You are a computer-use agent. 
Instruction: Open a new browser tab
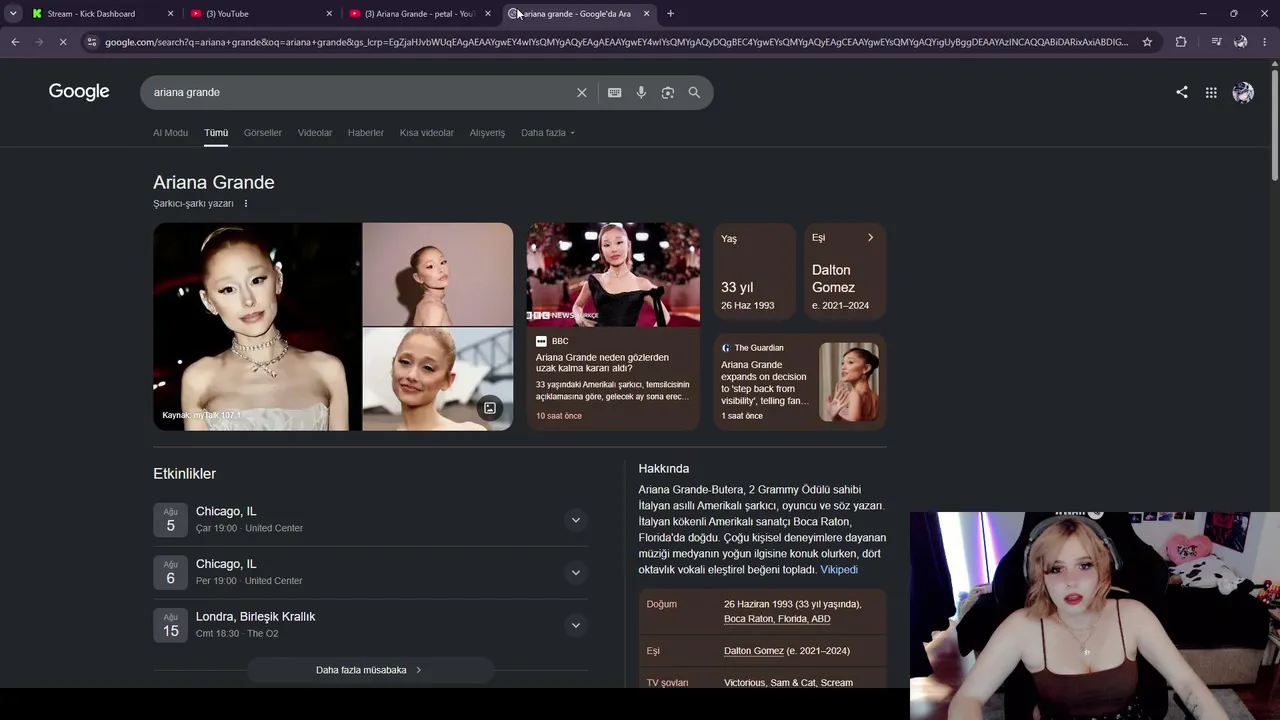(670, 14)
